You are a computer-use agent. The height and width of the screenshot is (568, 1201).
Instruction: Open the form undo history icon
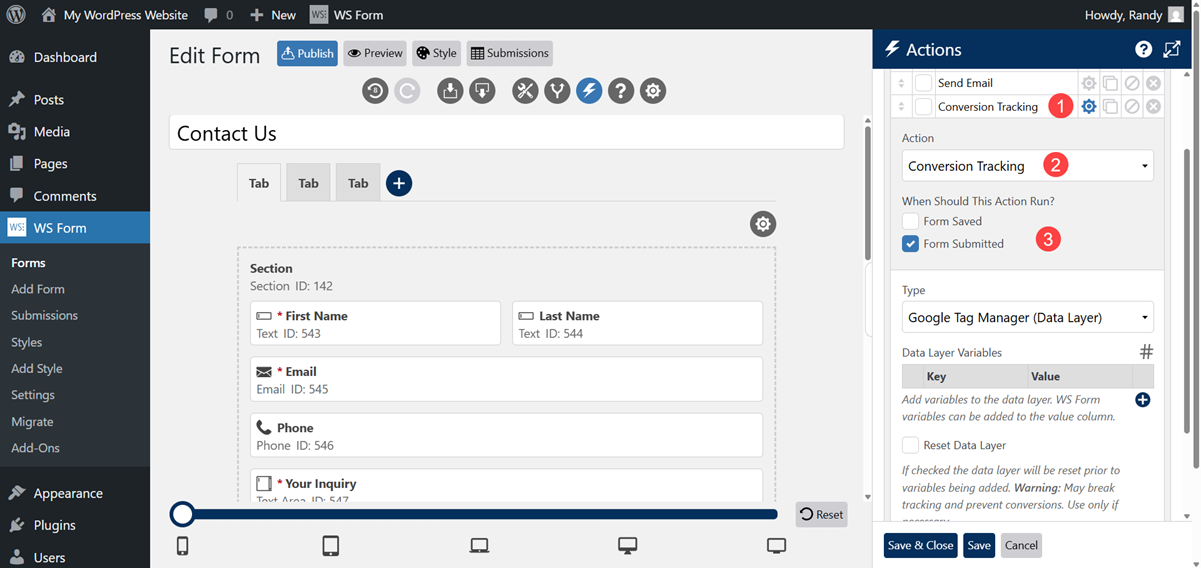[x=375, y=91]
